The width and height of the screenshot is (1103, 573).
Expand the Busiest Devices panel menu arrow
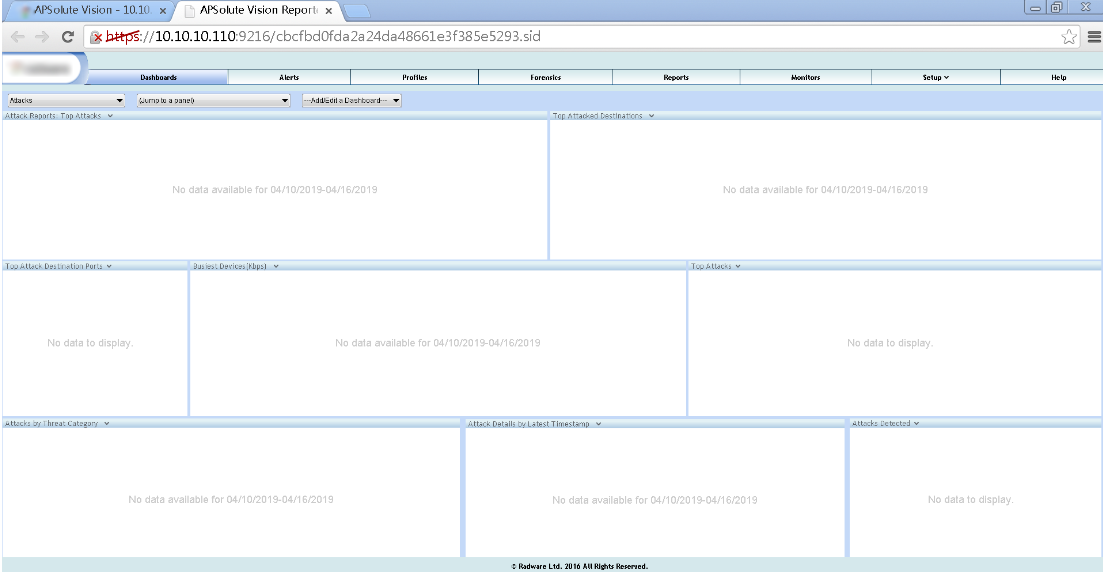pyautogui.click(x=275, y=267)
